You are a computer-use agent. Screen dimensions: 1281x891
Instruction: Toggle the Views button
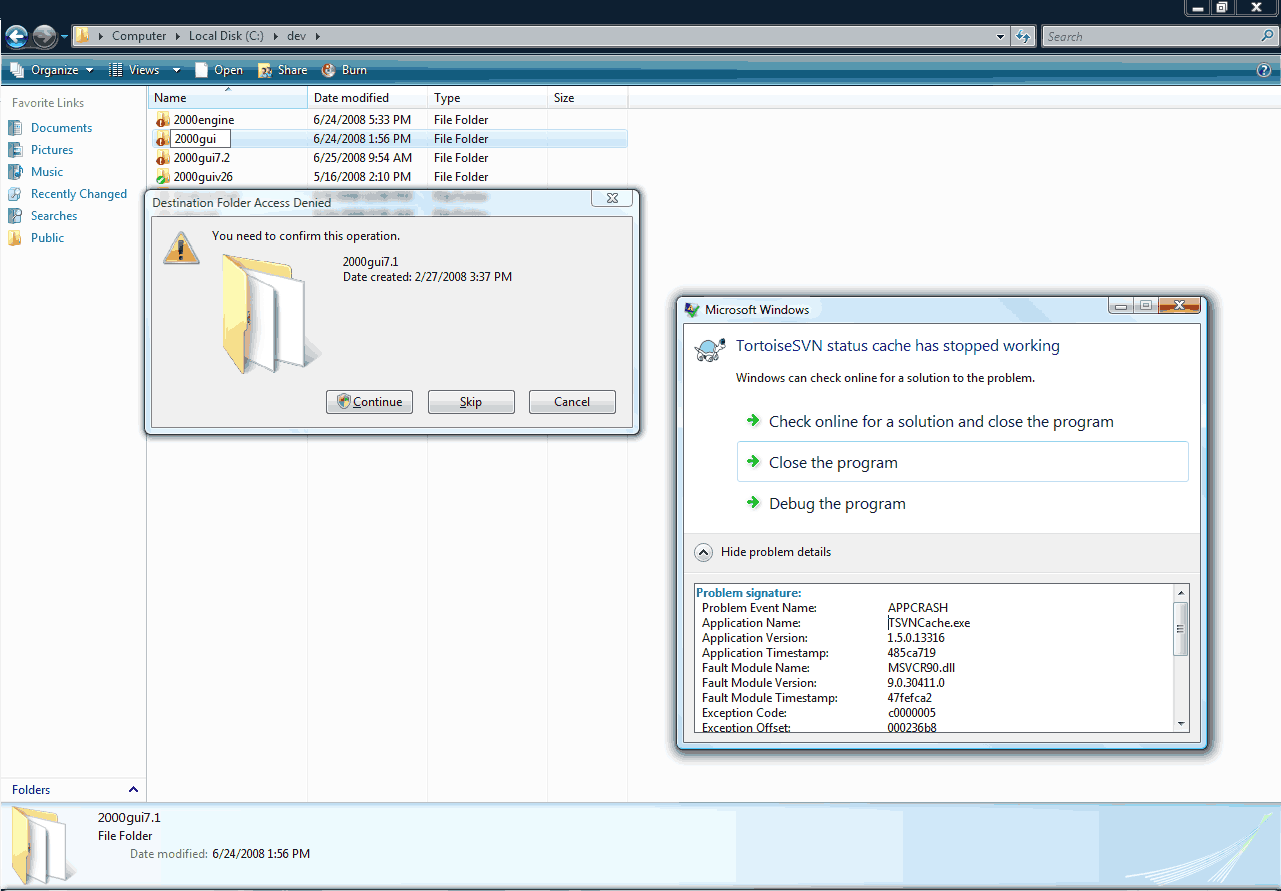pos(134,70)
